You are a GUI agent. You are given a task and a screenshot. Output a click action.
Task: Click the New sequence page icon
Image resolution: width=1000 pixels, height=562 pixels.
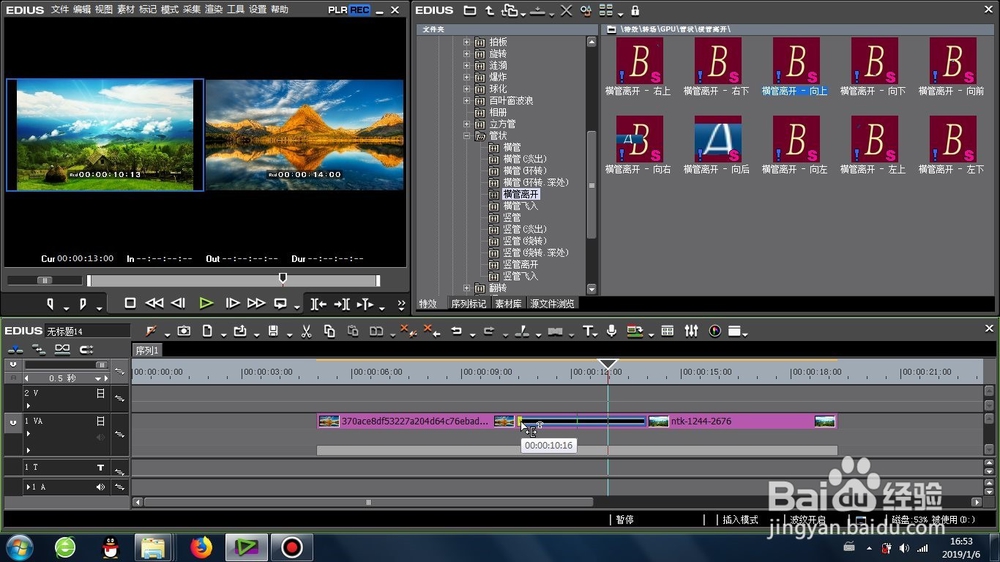point(207,331)
